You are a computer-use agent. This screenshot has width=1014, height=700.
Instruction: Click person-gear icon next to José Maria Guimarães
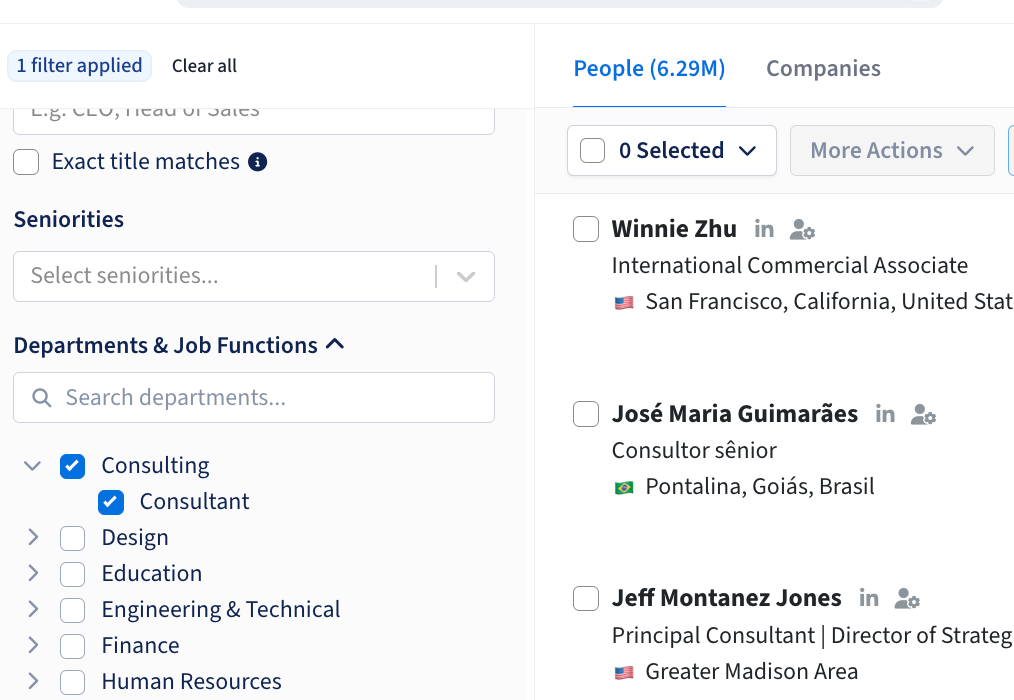tap(923, 415)
